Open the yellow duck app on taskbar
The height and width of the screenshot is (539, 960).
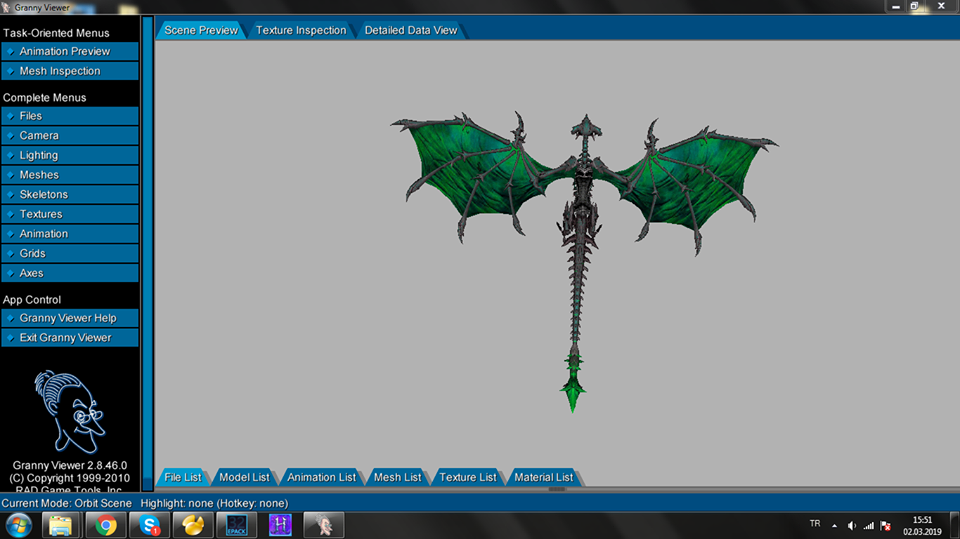pos(193,526)
